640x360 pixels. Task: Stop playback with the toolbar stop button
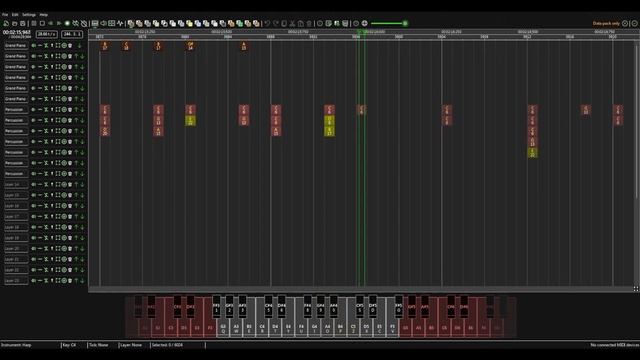click(42, 24)
